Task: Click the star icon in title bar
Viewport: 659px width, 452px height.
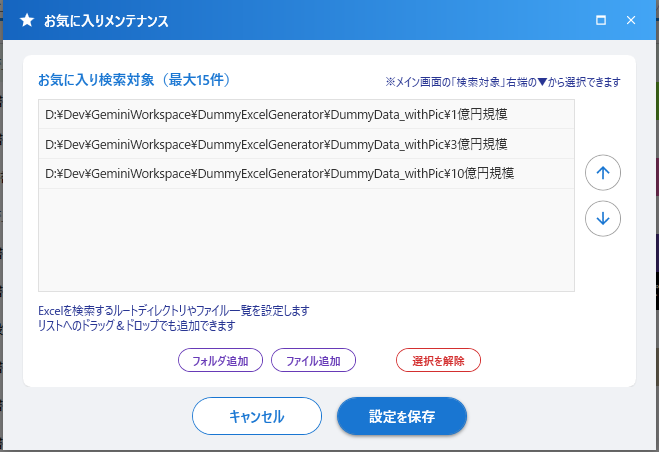Action: pyautogui.click(x=27, y=20)
